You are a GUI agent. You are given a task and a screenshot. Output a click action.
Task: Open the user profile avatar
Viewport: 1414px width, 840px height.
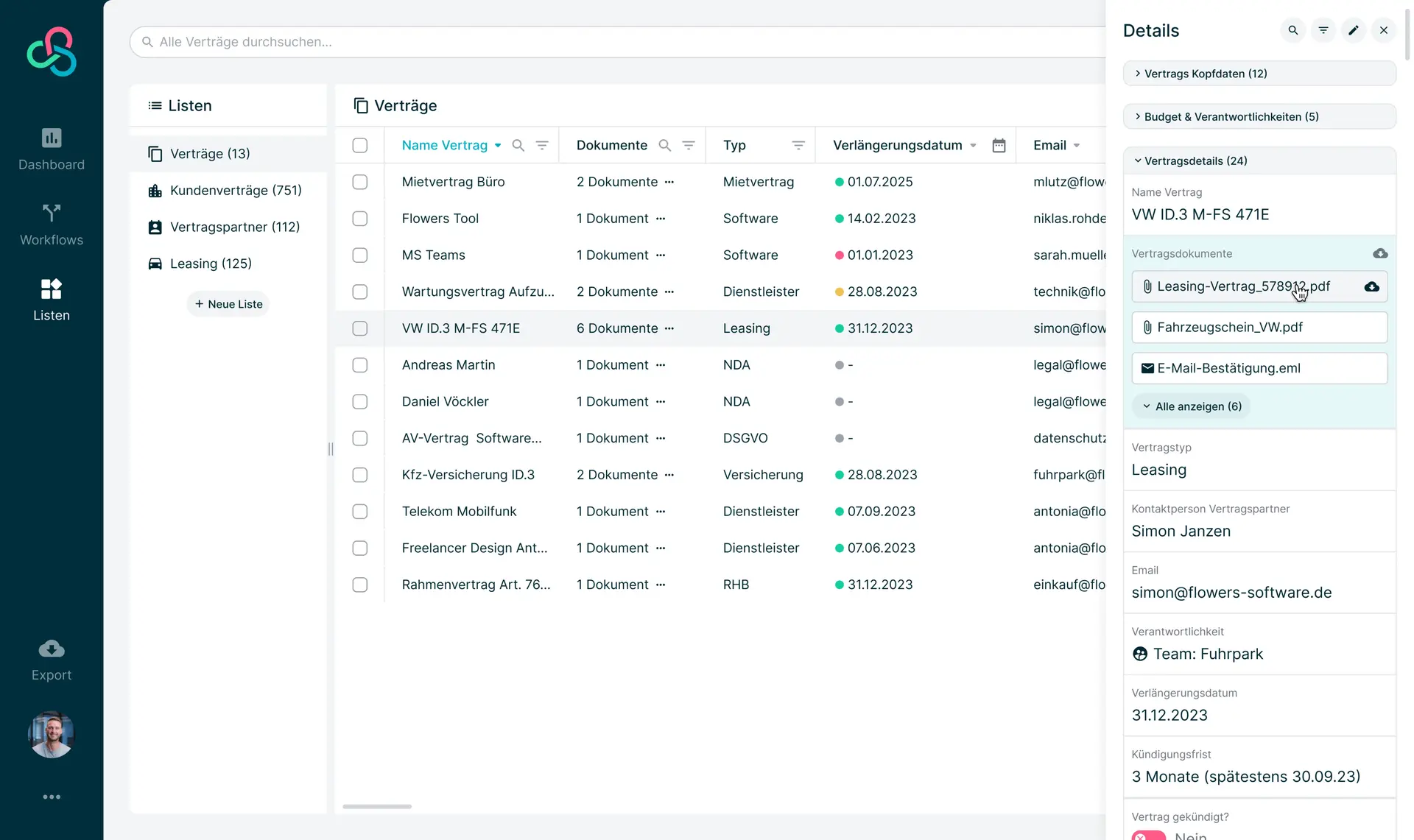52,734
